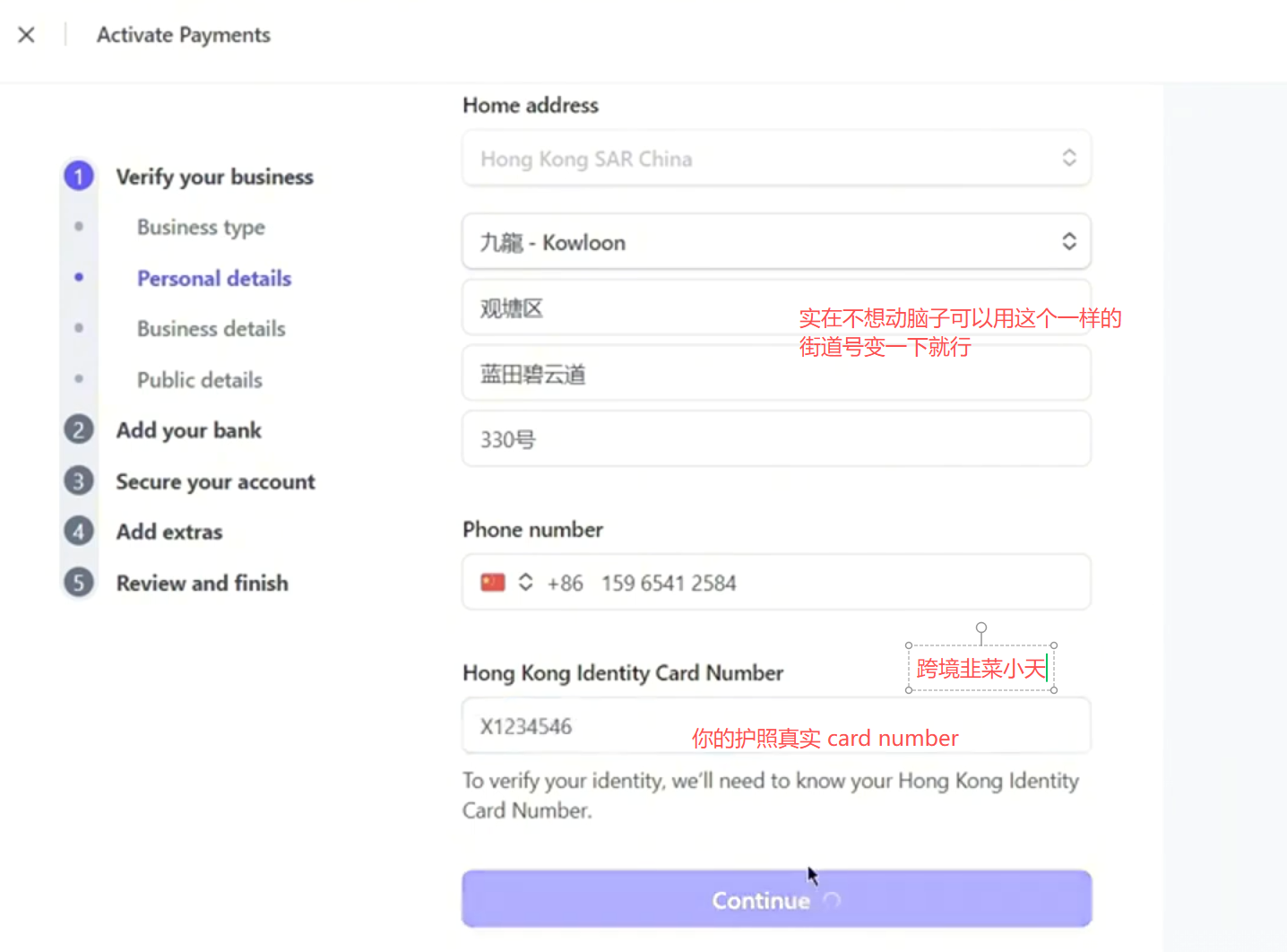Close the Activate Payments dialog
The width and height of the screenshot is (1287, 952).
27,35
